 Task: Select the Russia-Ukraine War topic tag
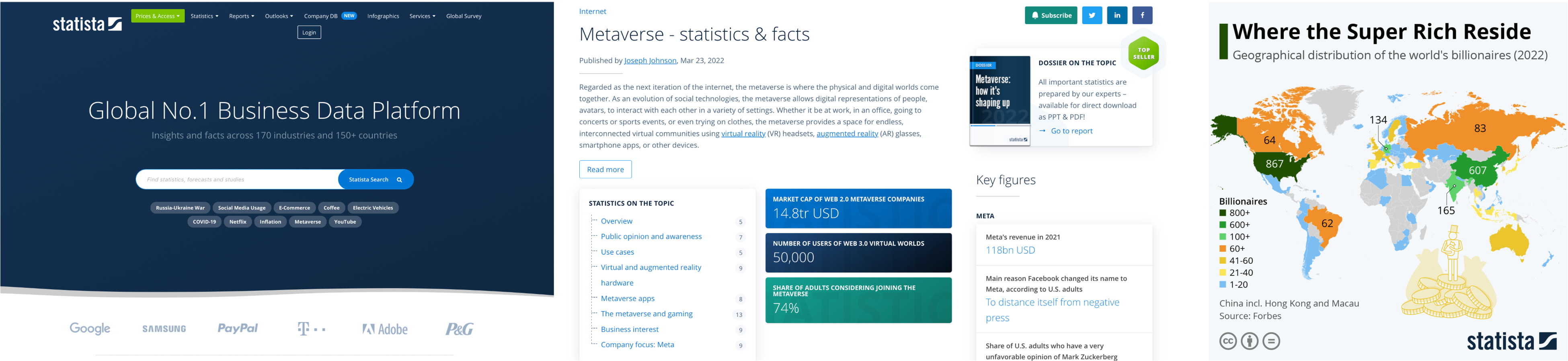click(x=180, y=207)
